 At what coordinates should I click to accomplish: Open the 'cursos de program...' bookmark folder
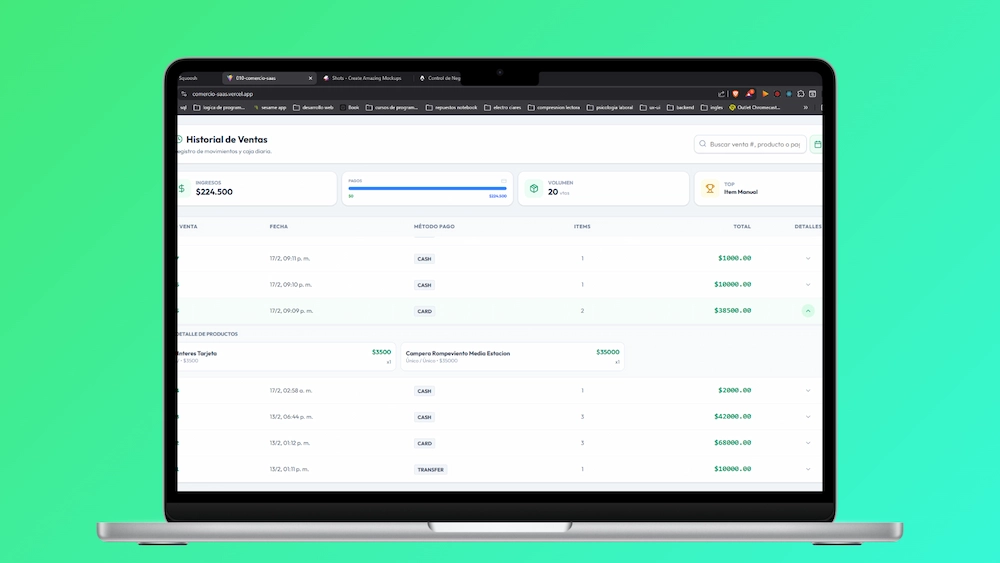pos(392,107)
